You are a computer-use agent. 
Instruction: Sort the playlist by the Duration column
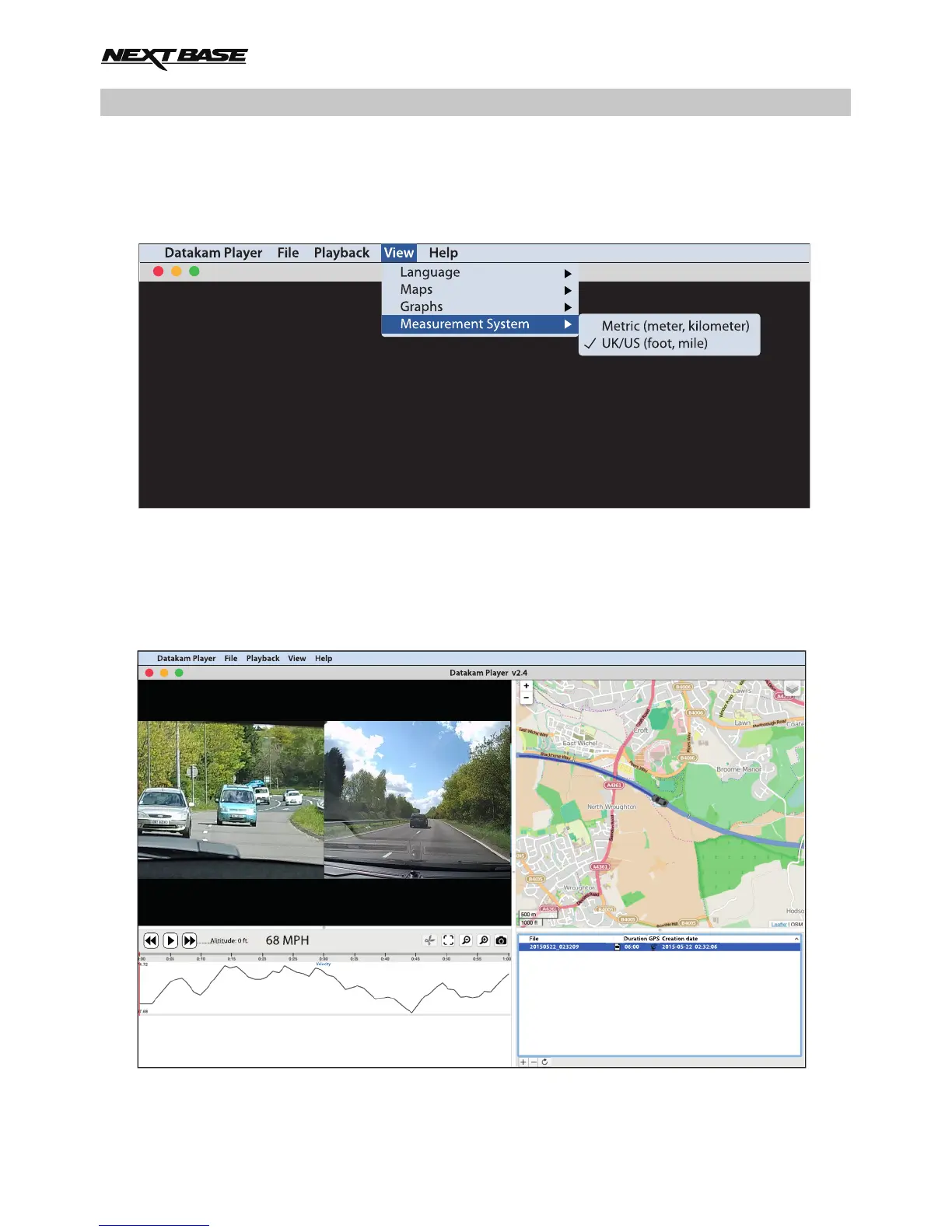635,939
